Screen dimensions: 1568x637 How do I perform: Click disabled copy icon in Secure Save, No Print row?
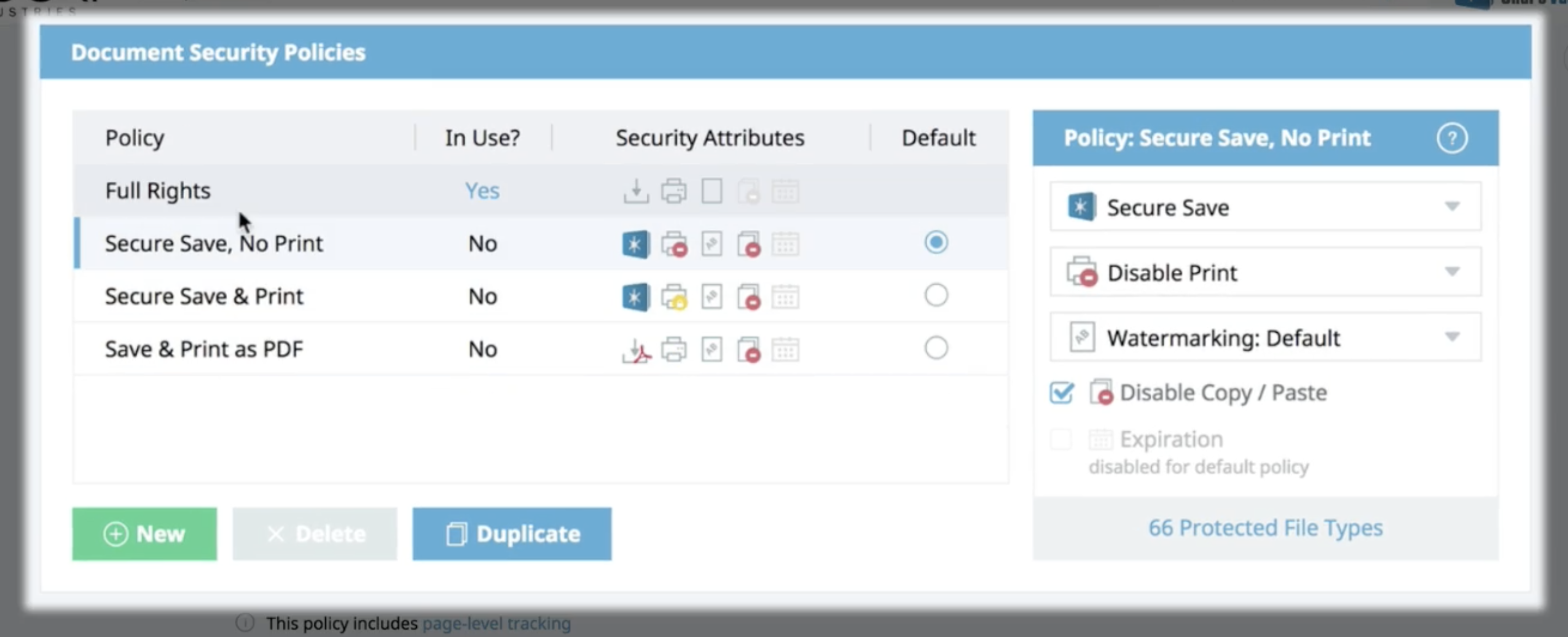749,244
